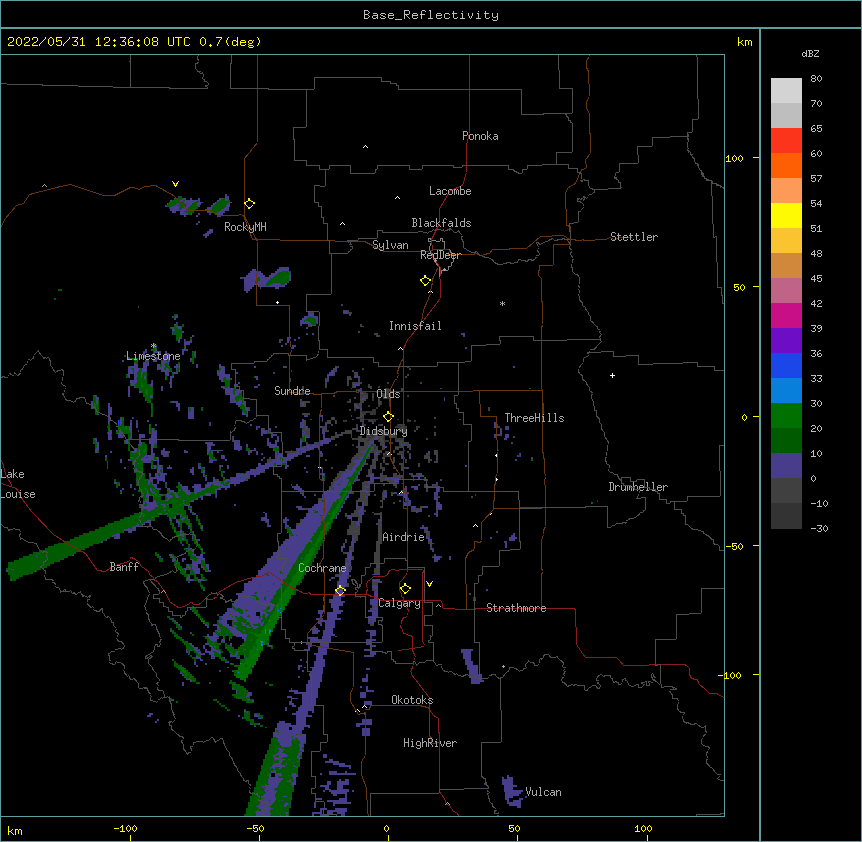The image size is (862, 842).
Task: Pick the red 60-65 dBZ legend swatch
Action: tap(786, 141)
